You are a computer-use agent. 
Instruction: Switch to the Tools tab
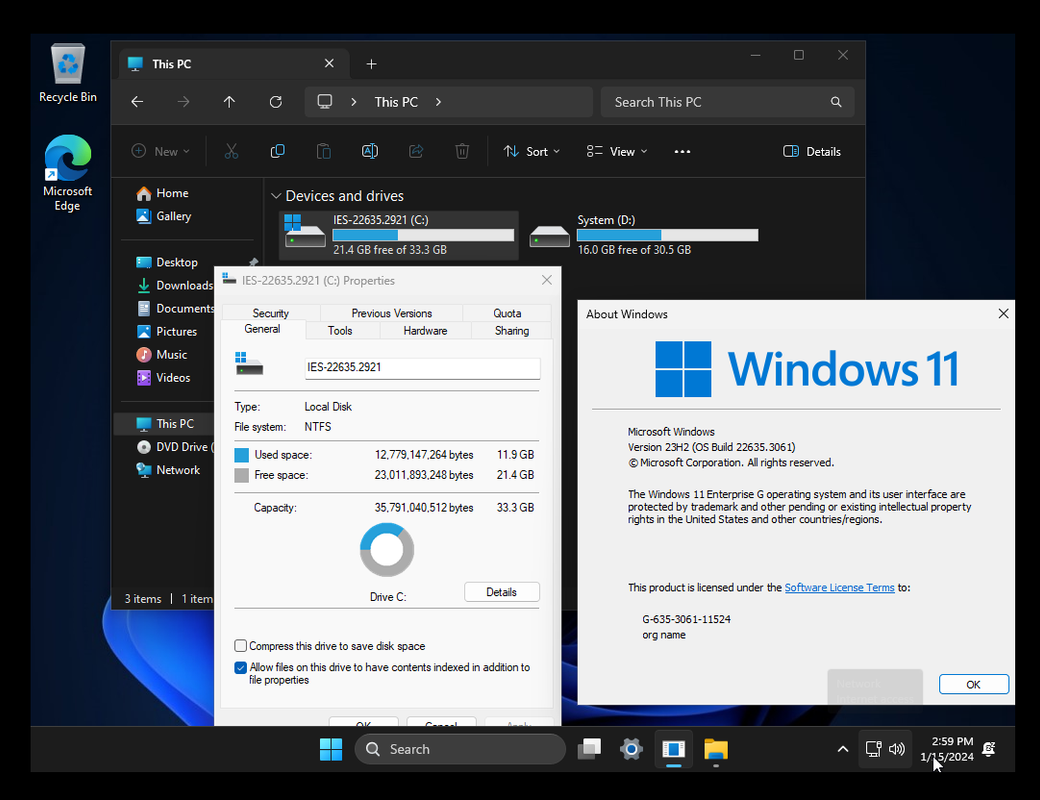click(x=340, y=330)
